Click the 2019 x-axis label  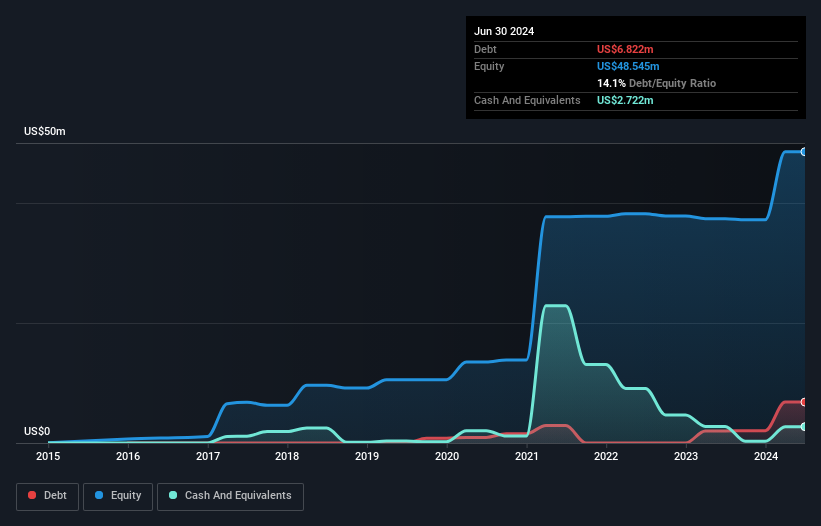tap(367, 456)
